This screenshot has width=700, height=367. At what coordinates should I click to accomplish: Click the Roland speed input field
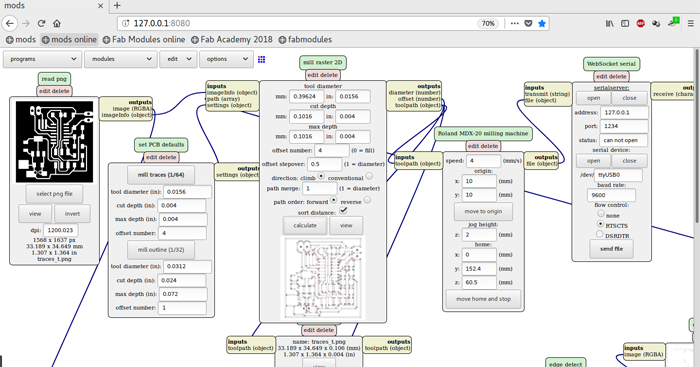pos(483,160)
